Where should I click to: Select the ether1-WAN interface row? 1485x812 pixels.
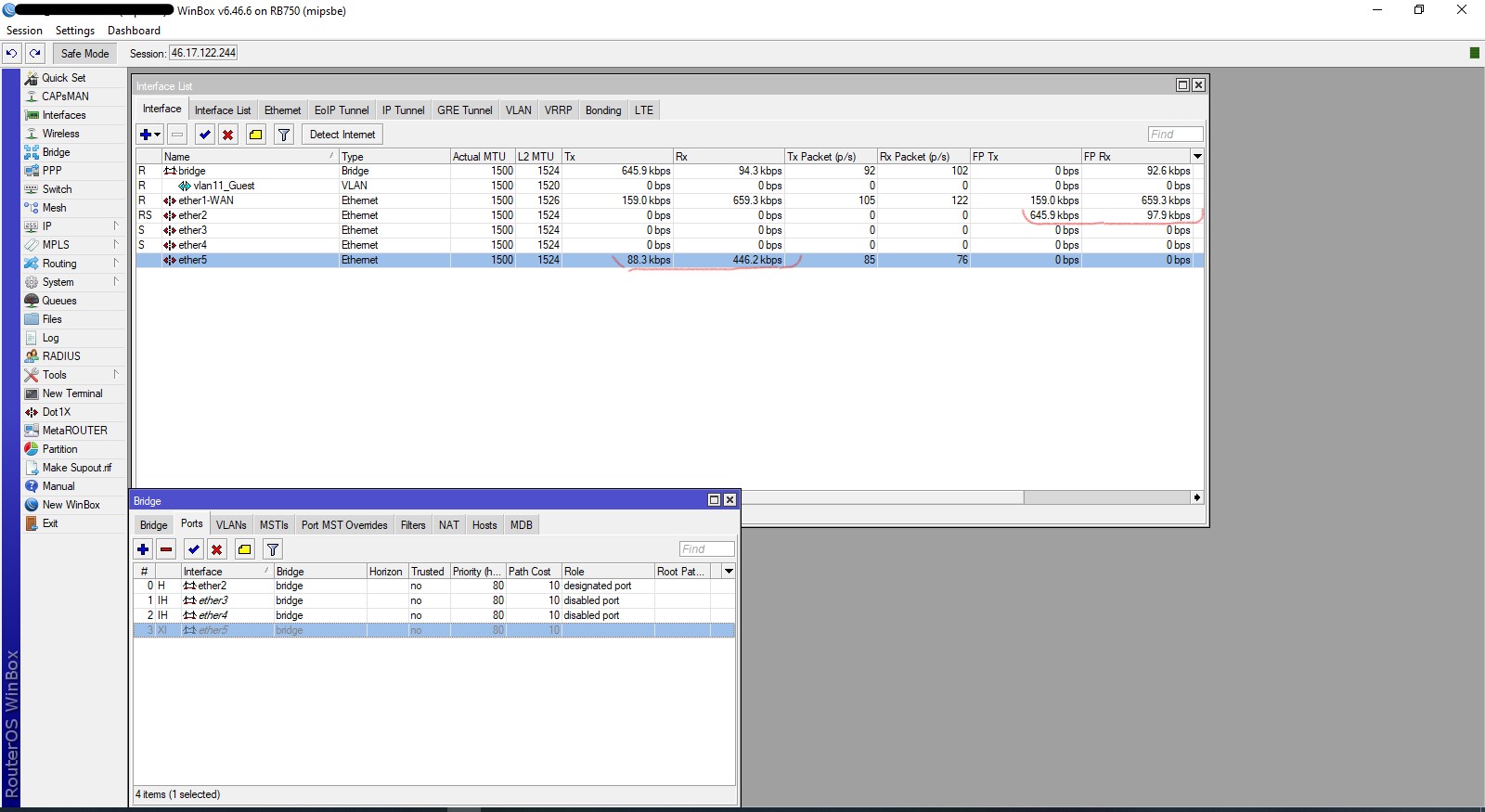(670, 200)
